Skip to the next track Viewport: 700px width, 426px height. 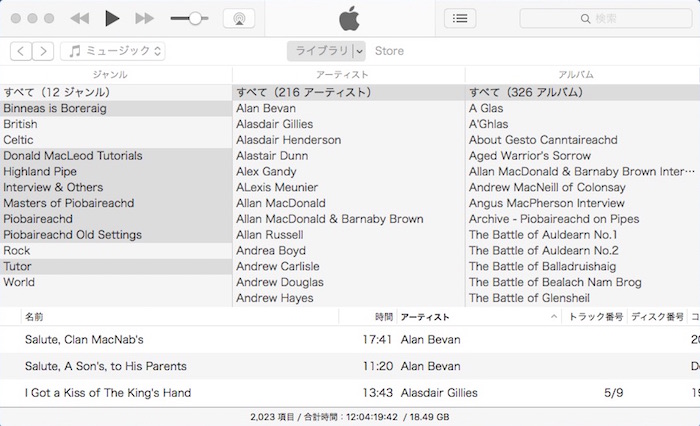pos(144,18)
